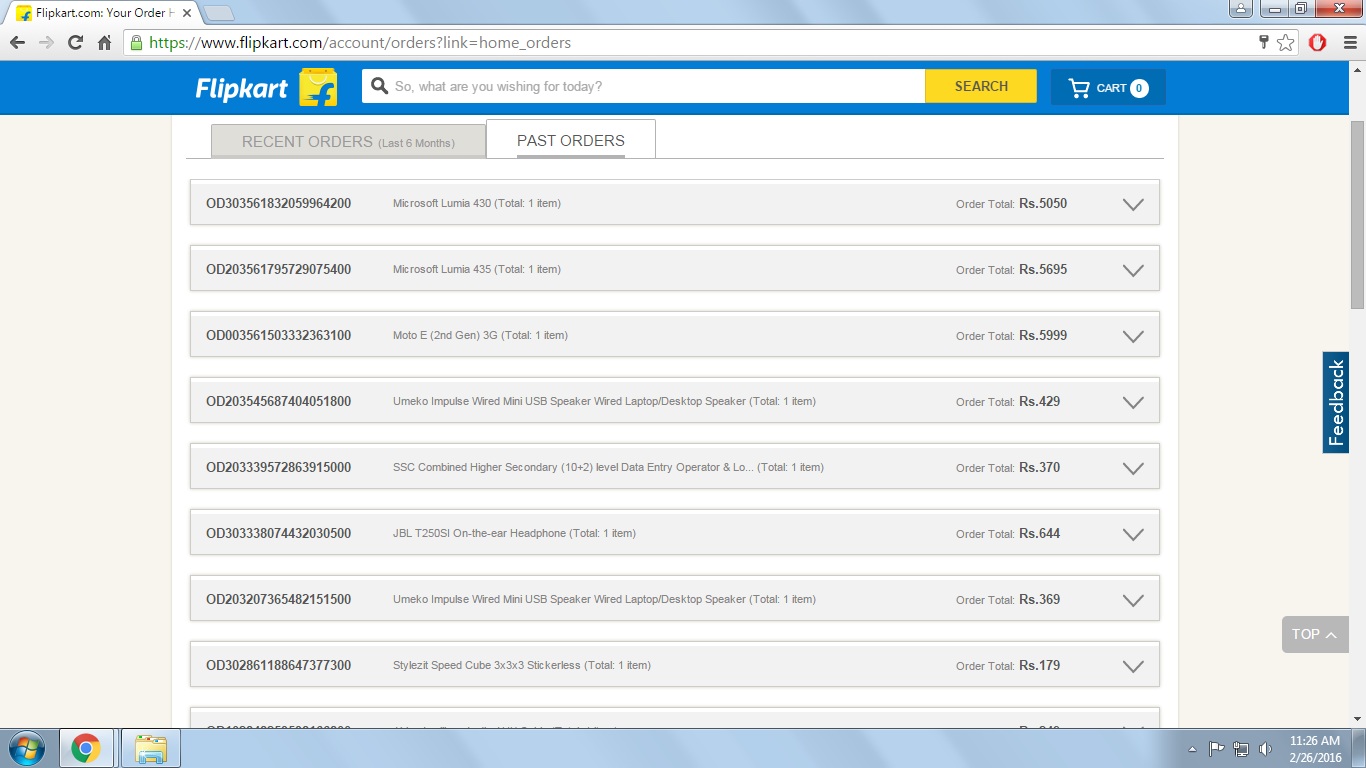The height and width of the screenshot is (768, 1366).
Task: Open File Explorer from the taskbar
Action: tap(151, 748)
